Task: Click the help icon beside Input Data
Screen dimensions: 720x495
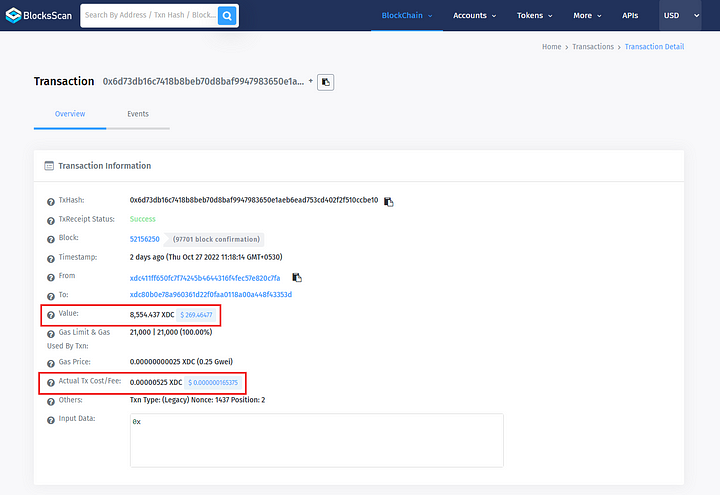Action: coord(50,419)
